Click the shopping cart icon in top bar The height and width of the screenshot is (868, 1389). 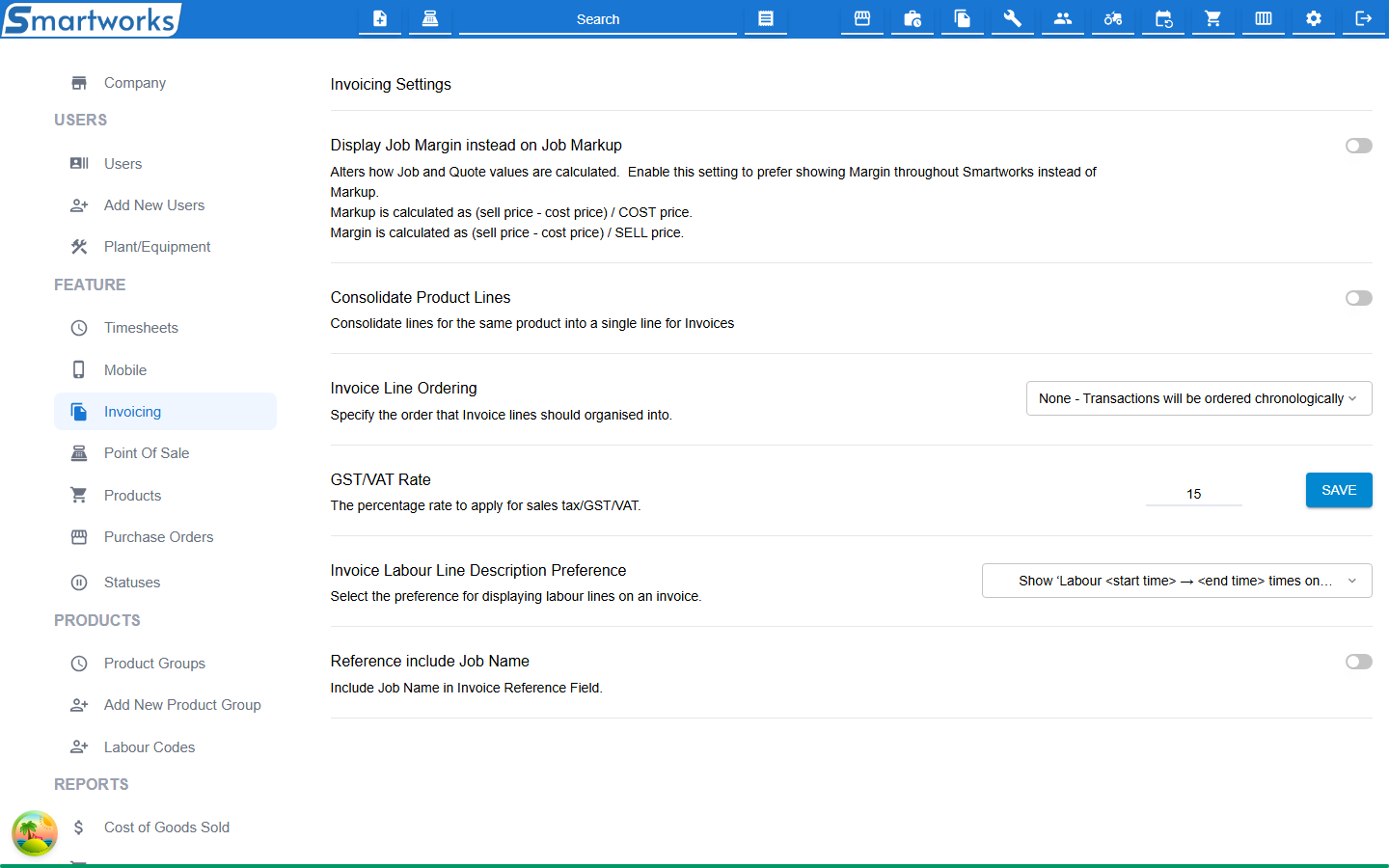click(1213, 18)
